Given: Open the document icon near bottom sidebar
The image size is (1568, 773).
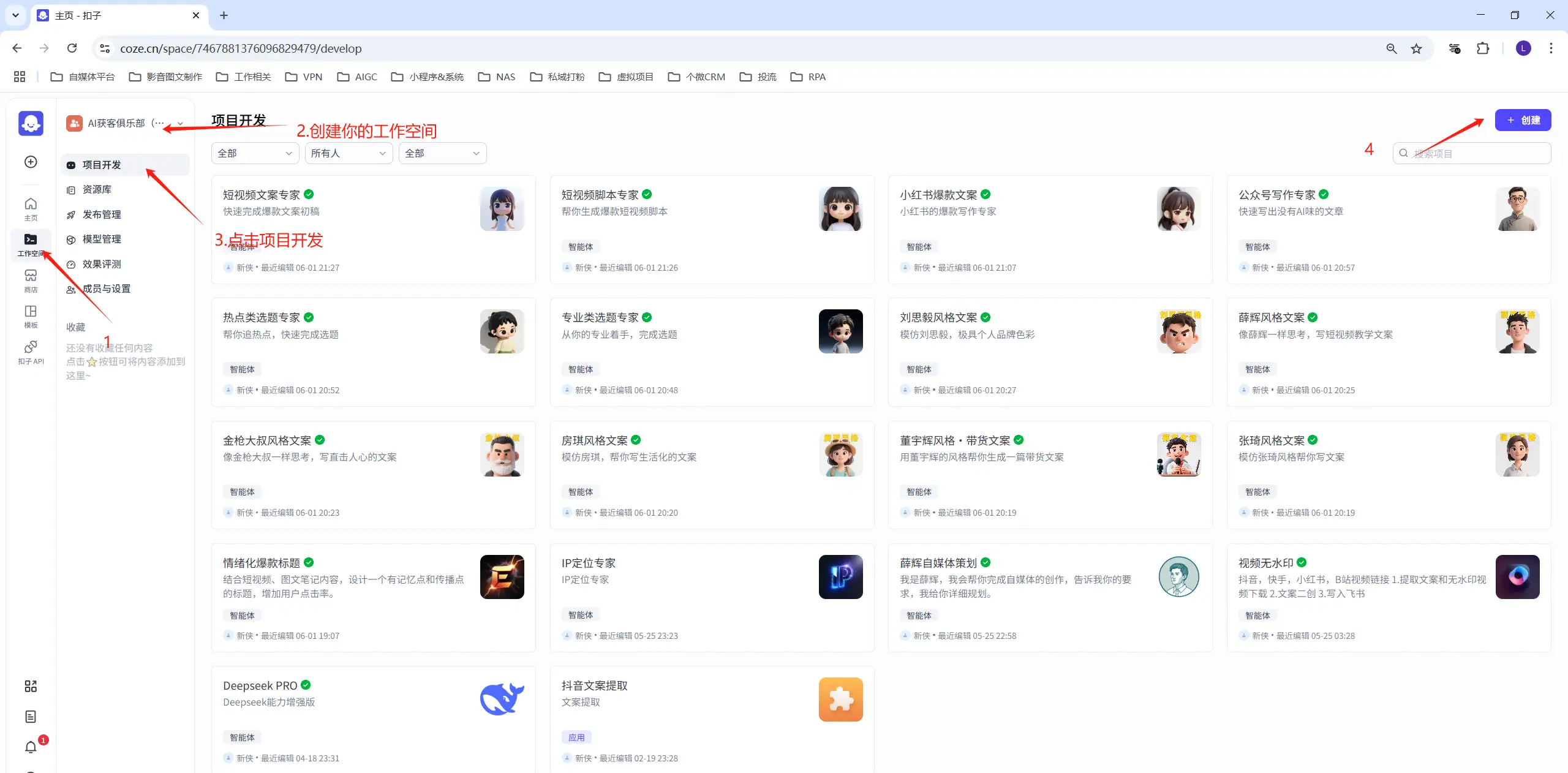Looking at the screenshot, I should pos(31,717).
